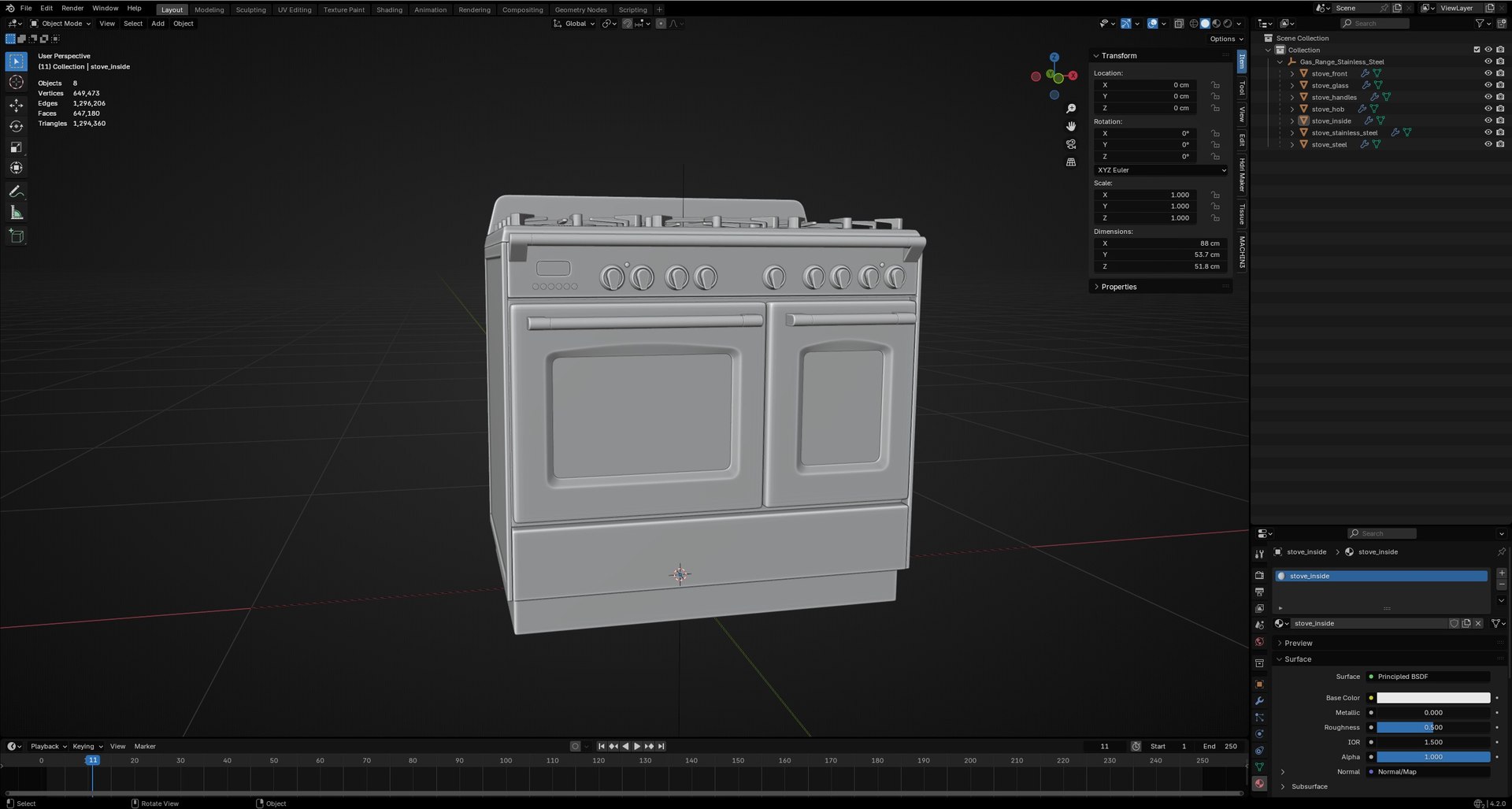The width and height of the screenshot is (1512, 809).
Task: Switch orthographic/perspective grid icon
Action: pos(1071,162)
